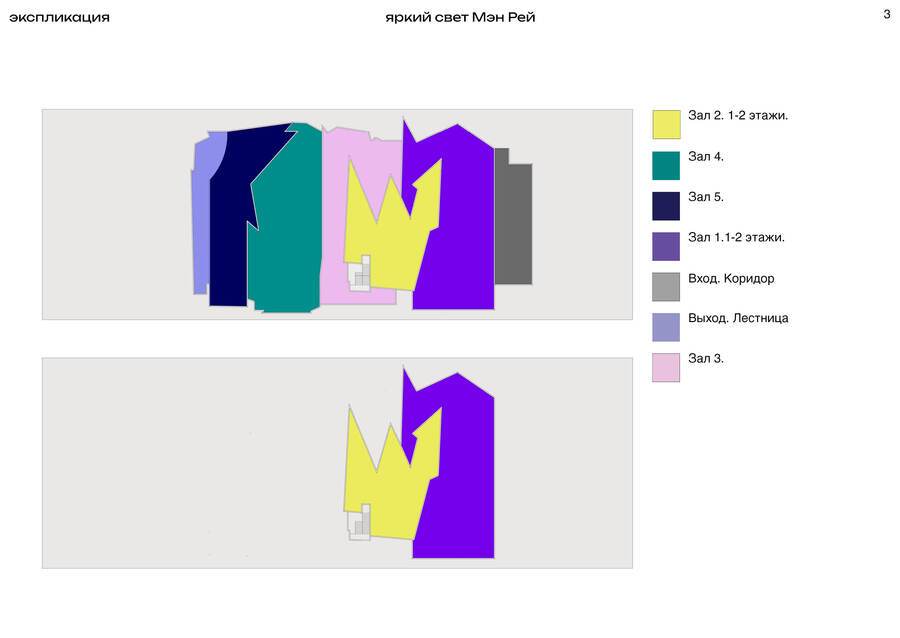Screen dimensions: 900x638
Task: Select the 'Выход. Лестница' legend label
Action: click(738, 318)
